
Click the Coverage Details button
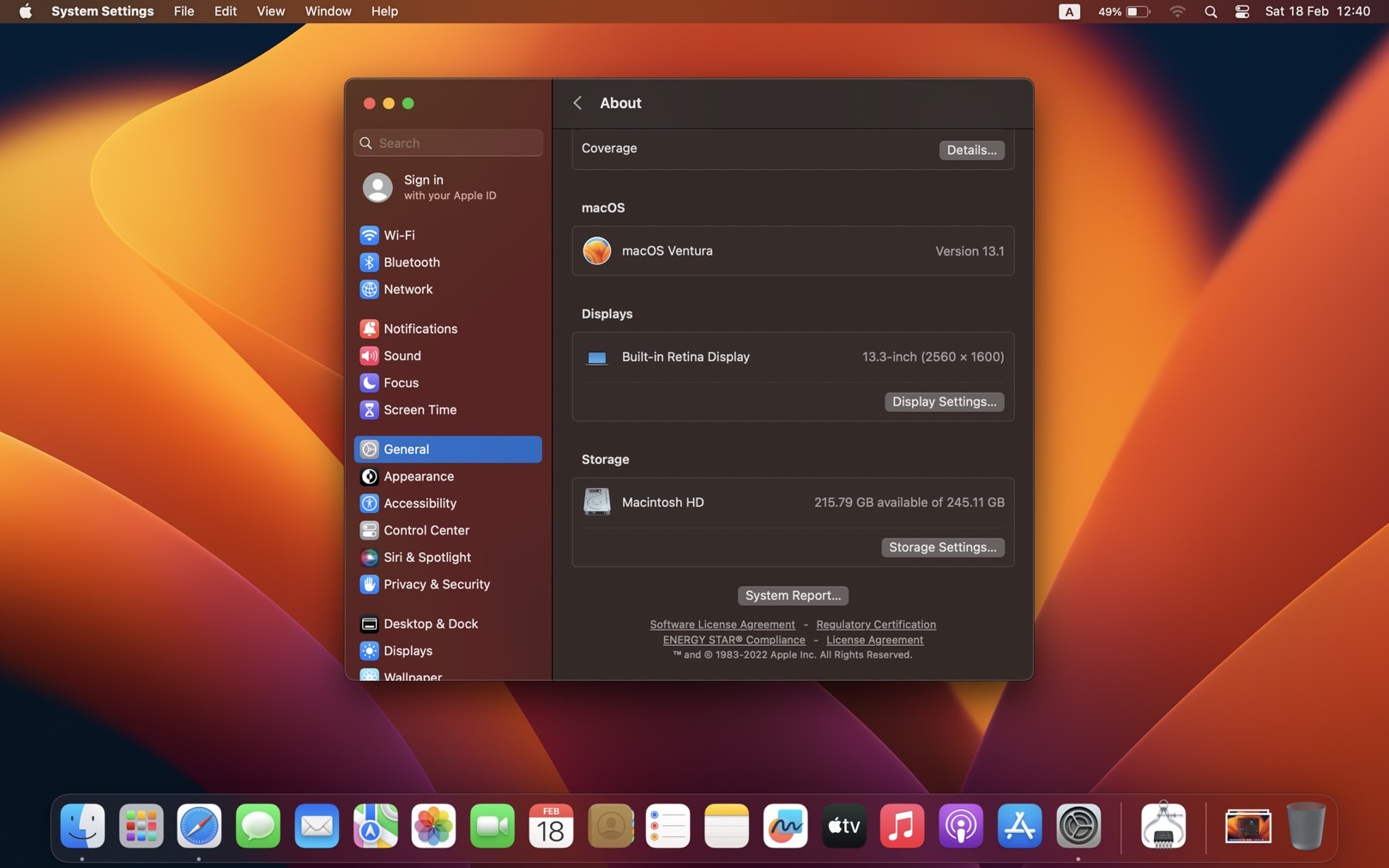pyautogui.click(x=970, y=150)
